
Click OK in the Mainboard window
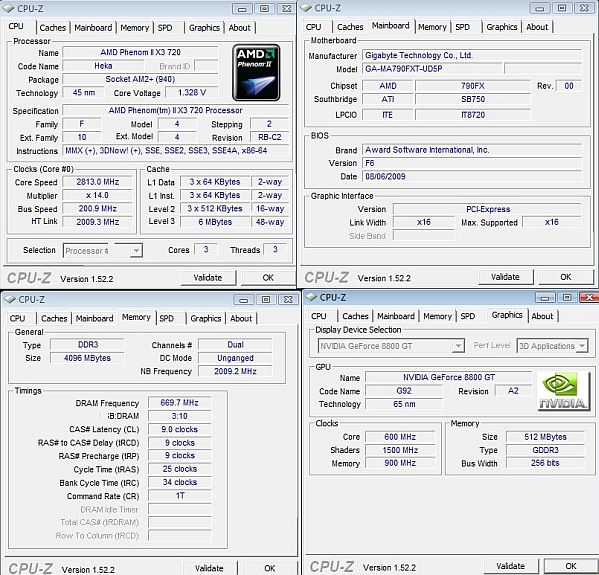click(566, 277)
